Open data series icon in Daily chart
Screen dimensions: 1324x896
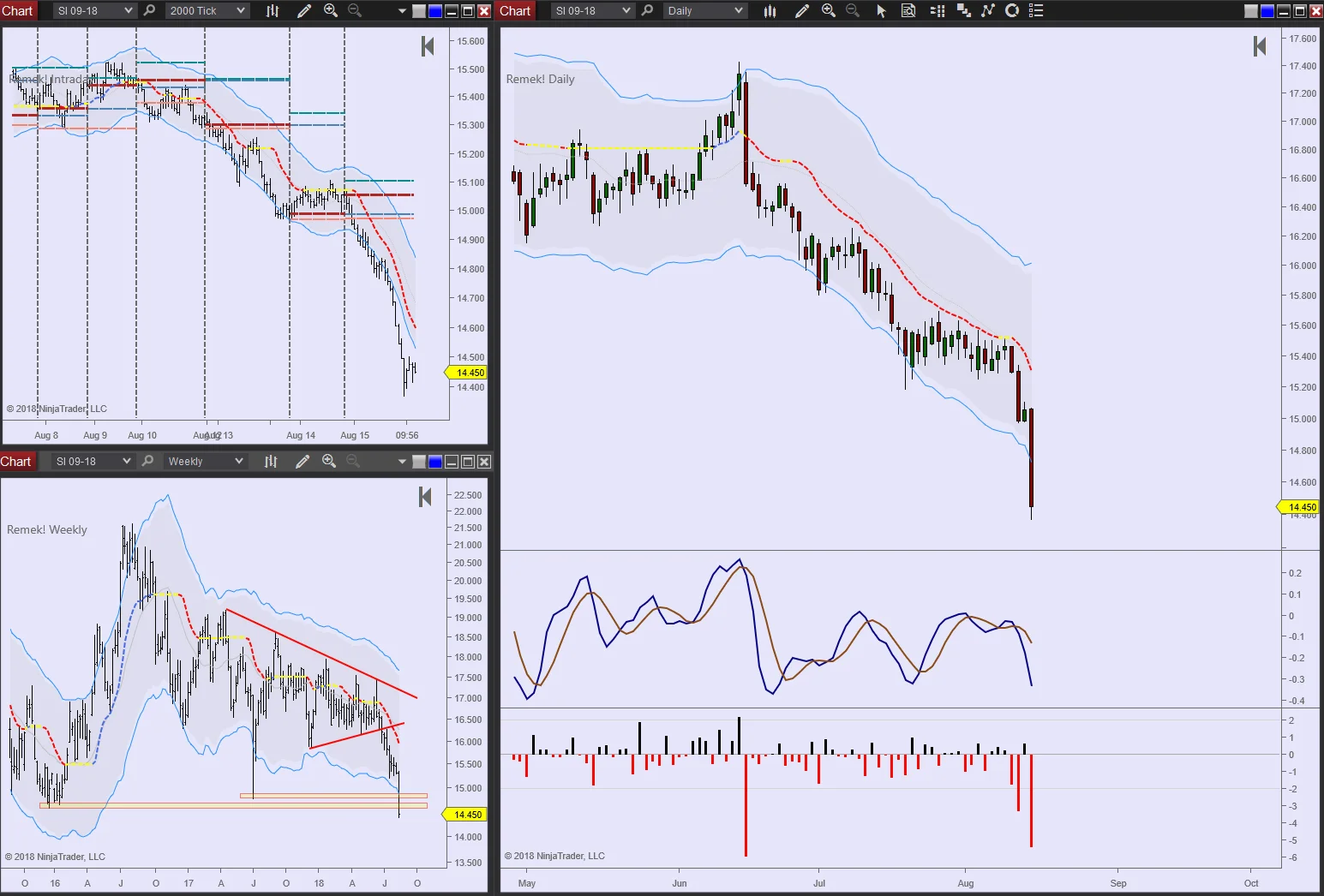(x=963, y=11)
